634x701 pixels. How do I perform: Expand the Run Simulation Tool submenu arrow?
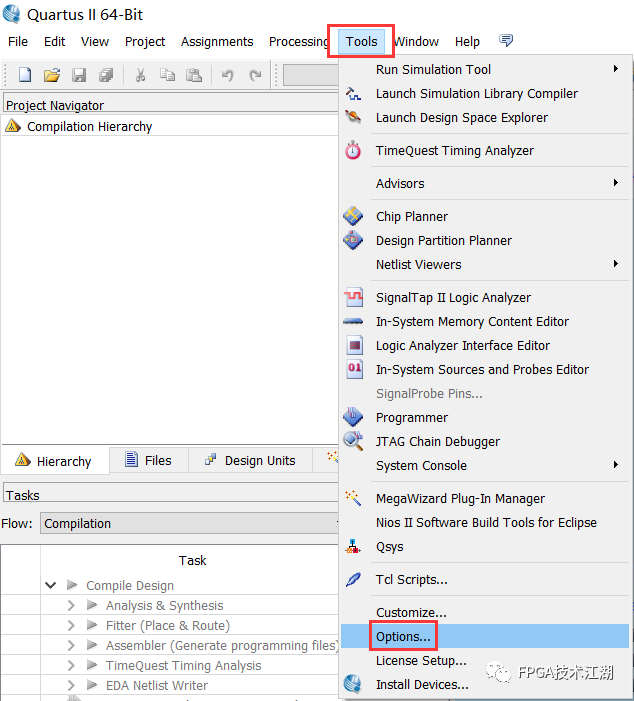coord(616,69)
